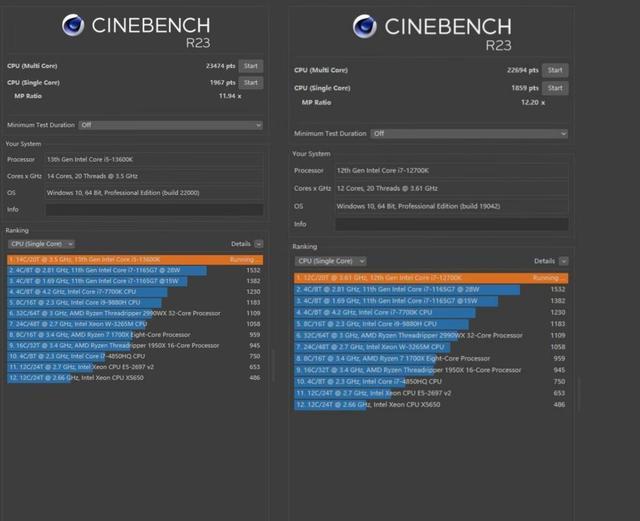Select Ryzen 7 1700X row in left window
Image resolution: width=640 pixels, height=521 pixels.
tap(135, 335)
